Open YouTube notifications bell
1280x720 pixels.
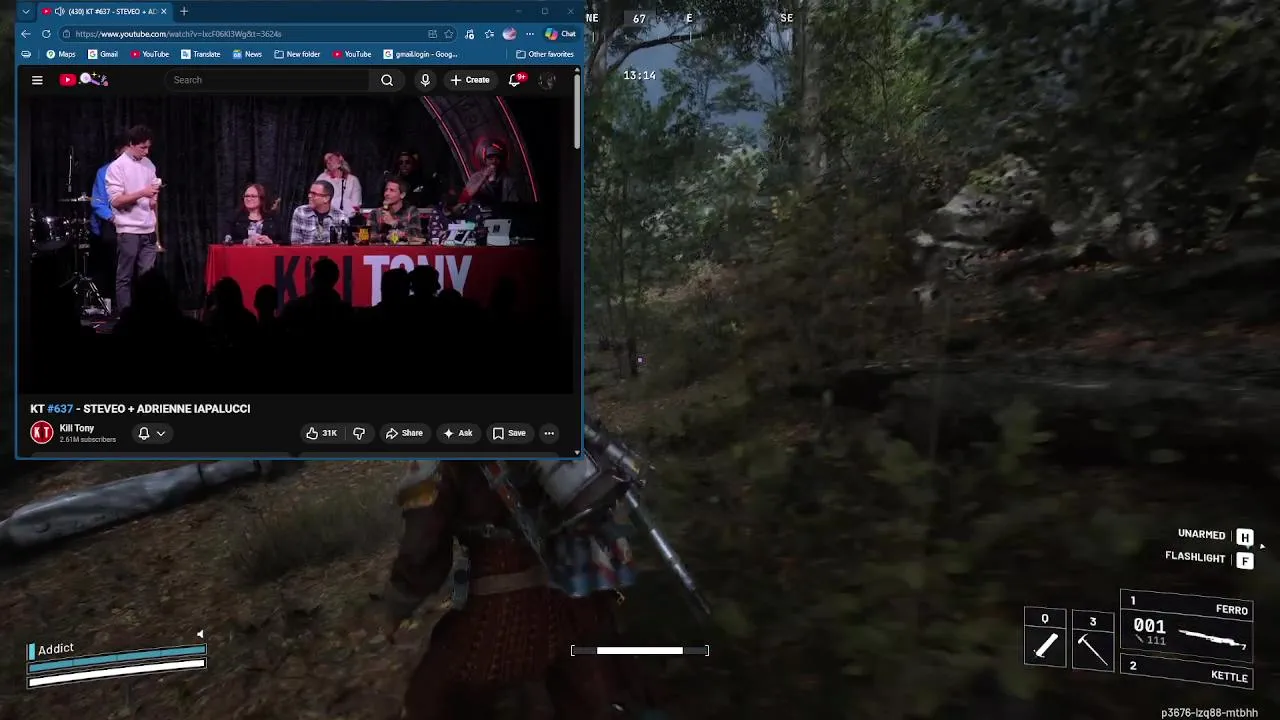click(515, 80)
